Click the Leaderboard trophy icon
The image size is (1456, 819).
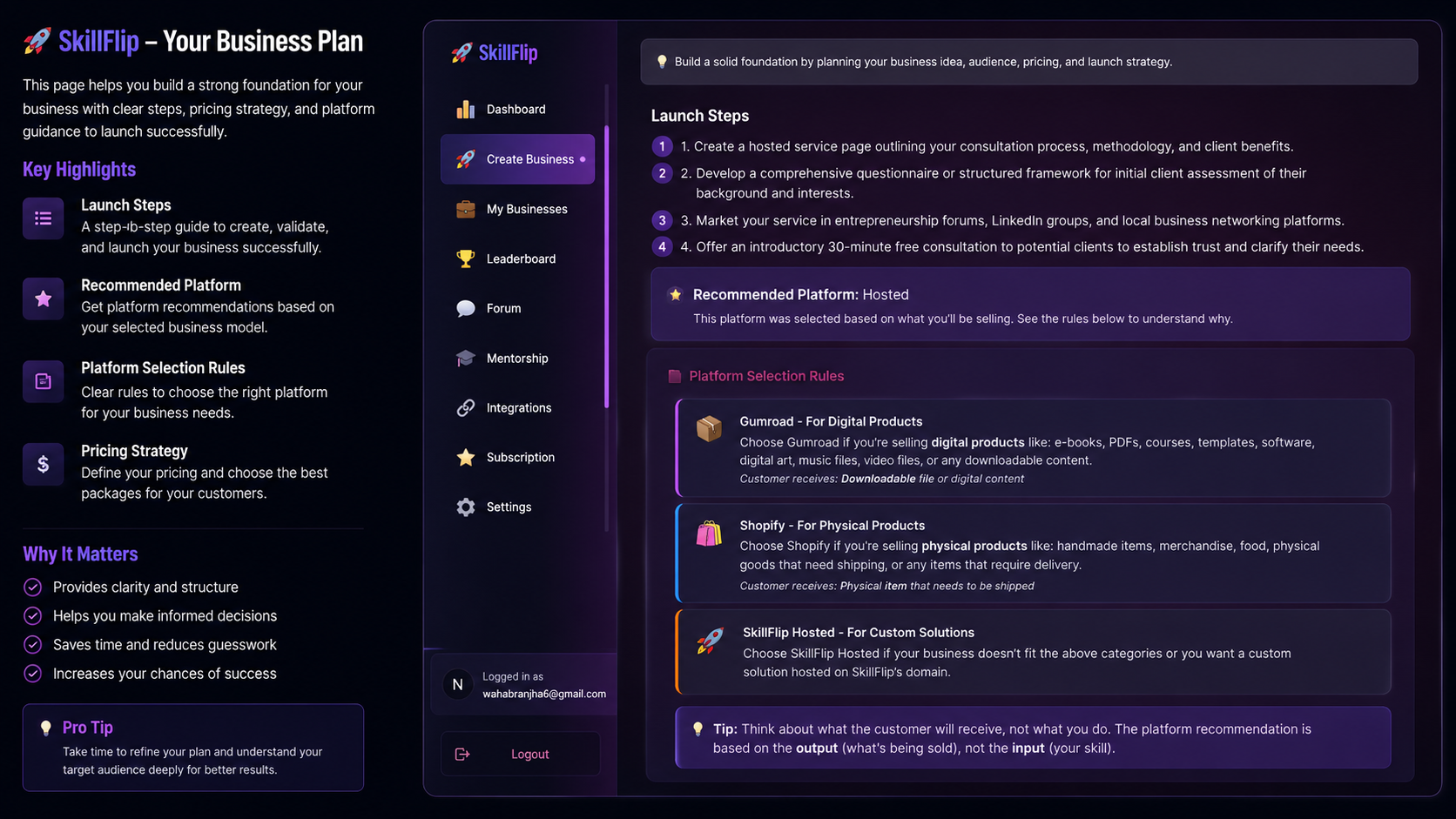tap(466, 258)
